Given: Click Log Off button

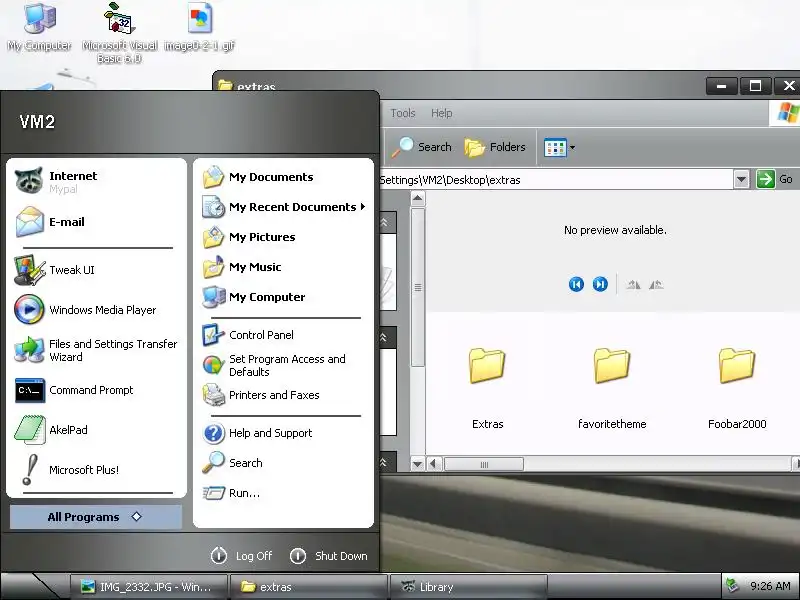Looking at the screenshot, I should click(241, 556).
